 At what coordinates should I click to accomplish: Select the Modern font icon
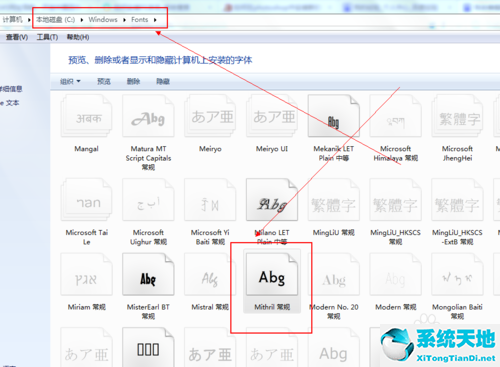click(396, 275)
